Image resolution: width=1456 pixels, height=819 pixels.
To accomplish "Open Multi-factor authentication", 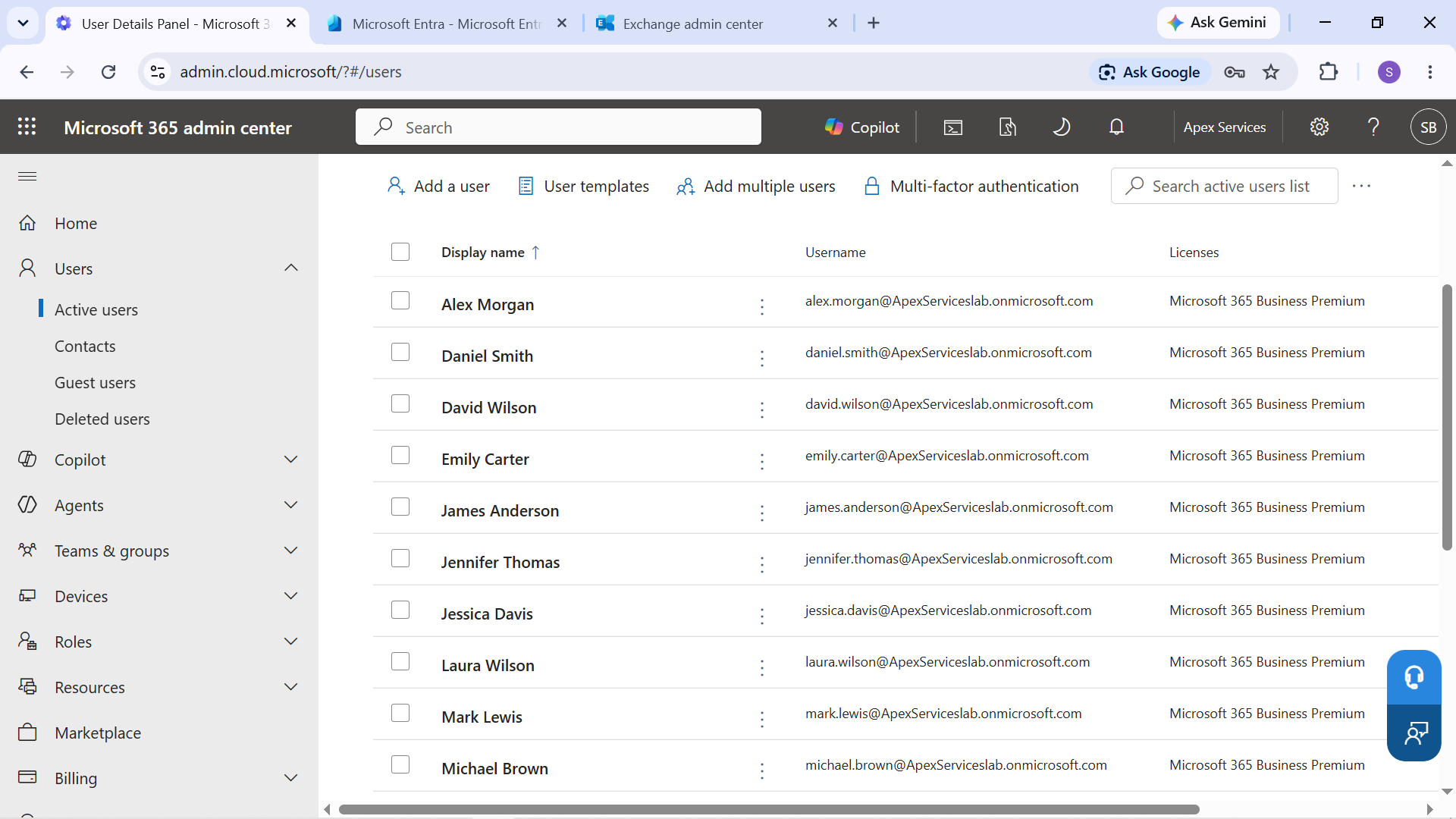I will pos(971,186).
